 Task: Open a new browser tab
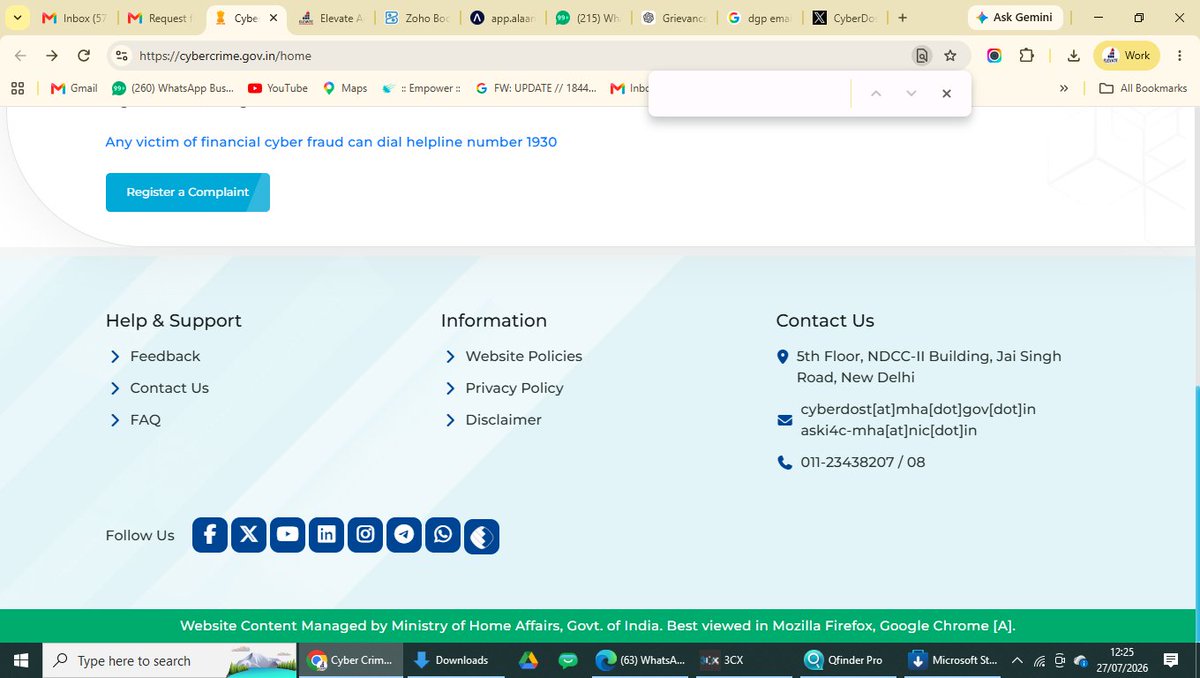pos(903,18)
